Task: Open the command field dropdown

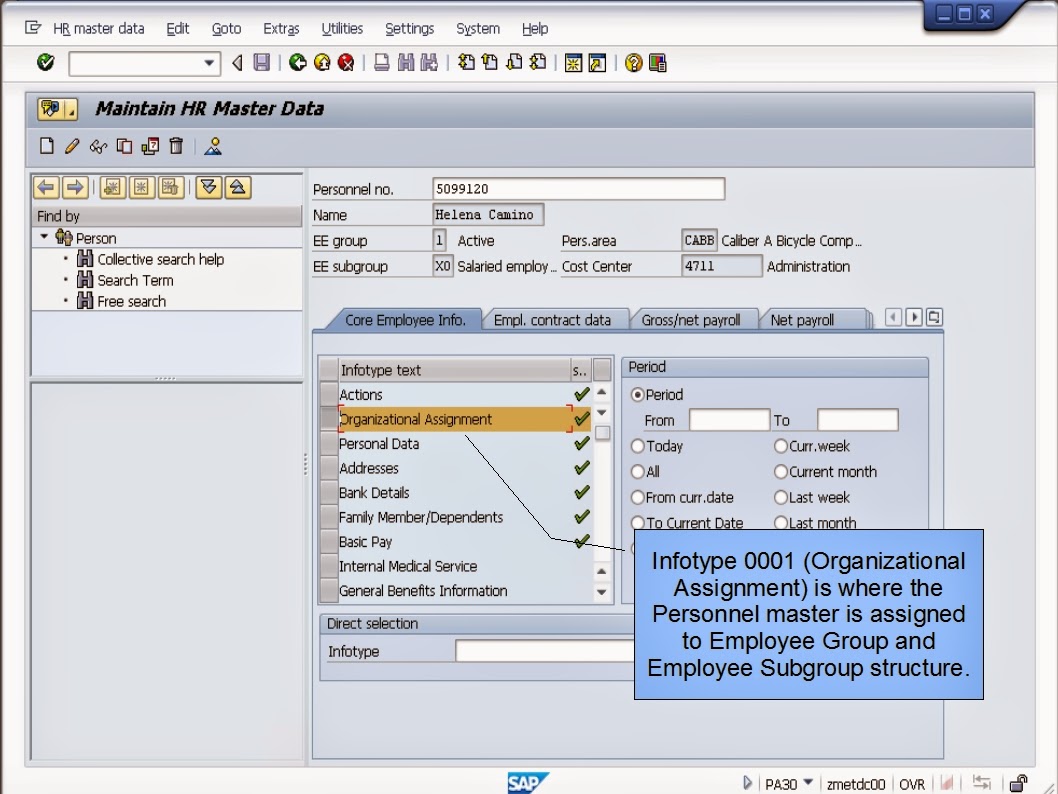Action: [x=209, y=62]
